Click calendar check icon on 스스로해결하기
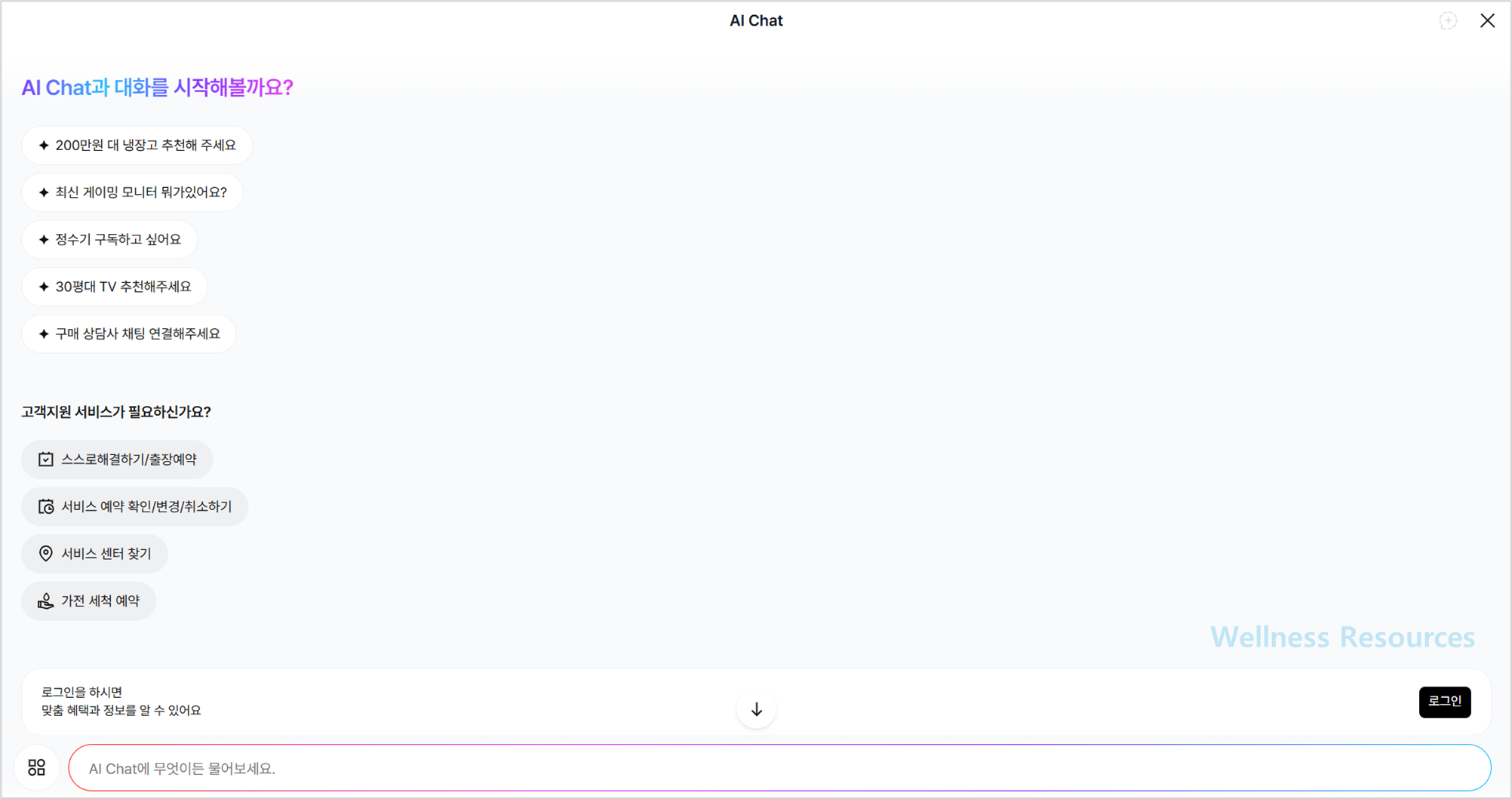This screenshot has height=799, width=1512. (46, 459)
